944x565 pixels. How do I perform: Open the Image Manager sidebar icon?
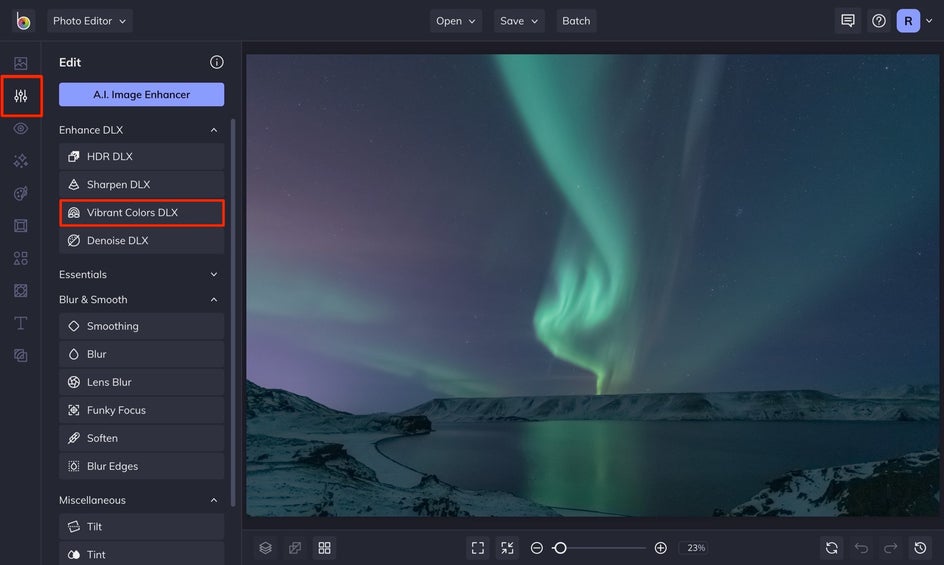click(x=20, y=63)
